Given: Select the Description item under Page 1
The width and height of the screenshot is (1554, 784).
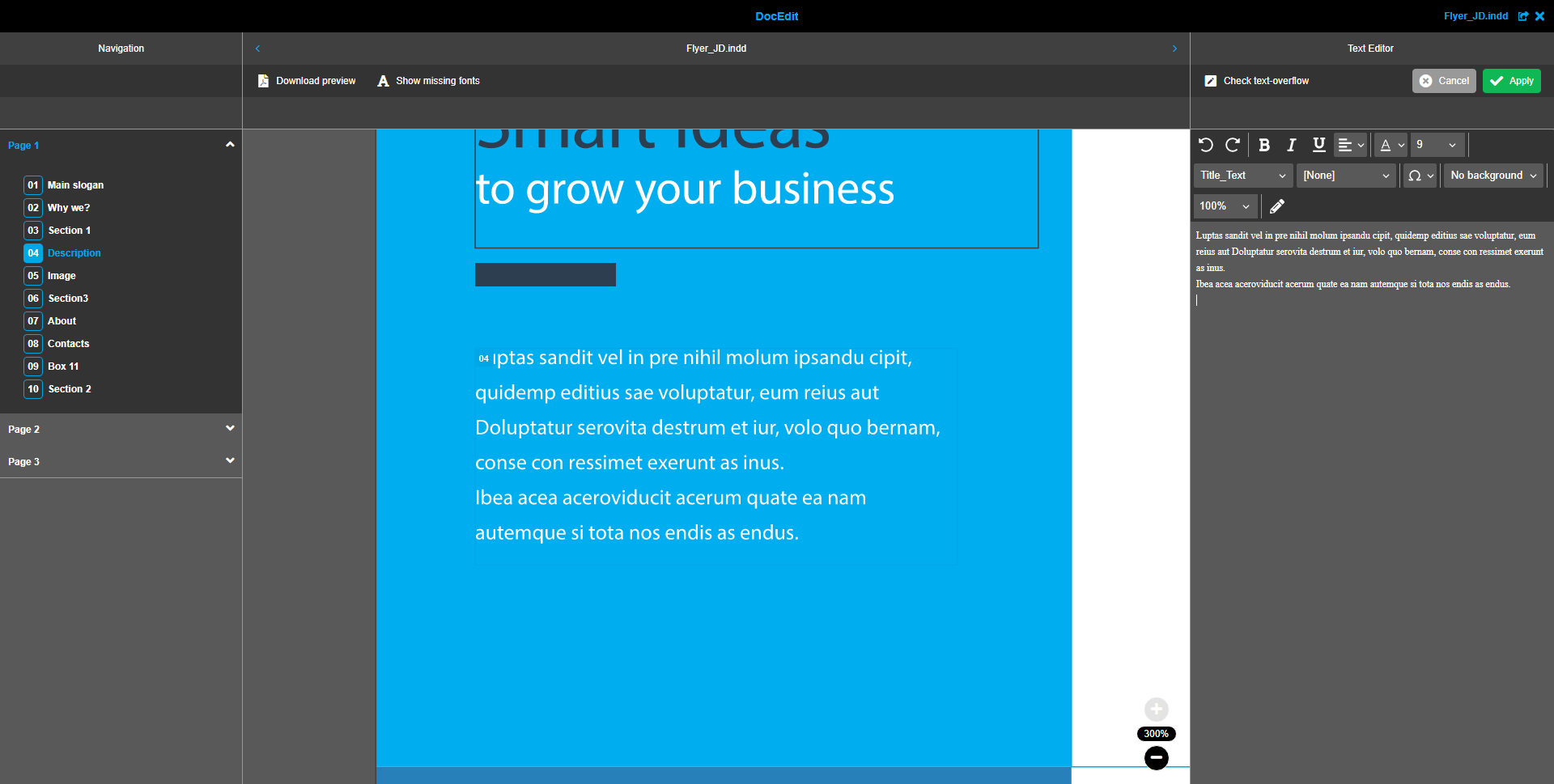Looking at the screenshot, I should point(74,252).
